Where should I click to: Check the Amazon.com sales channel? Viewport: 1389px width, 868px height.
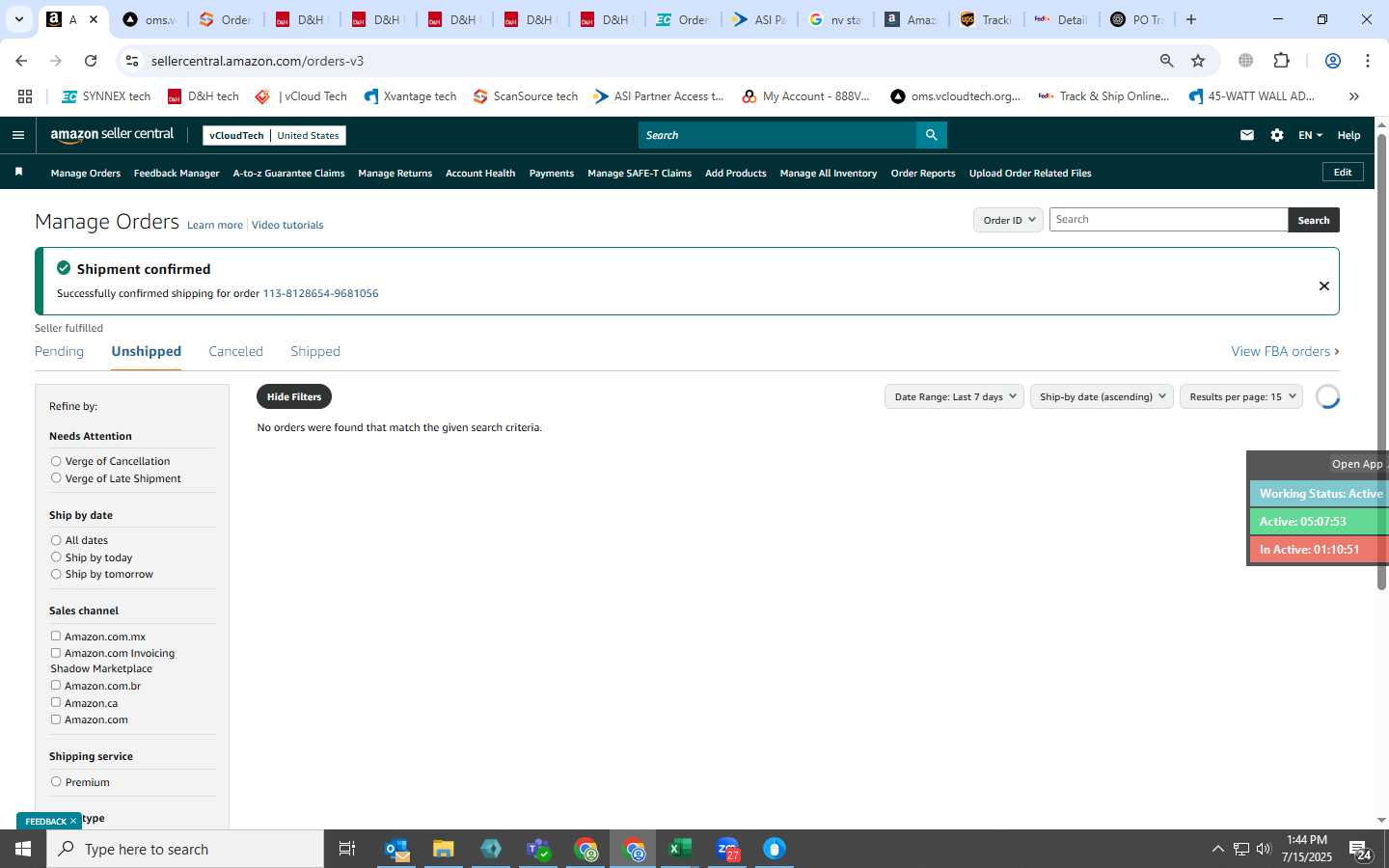(x=56, y=719)
